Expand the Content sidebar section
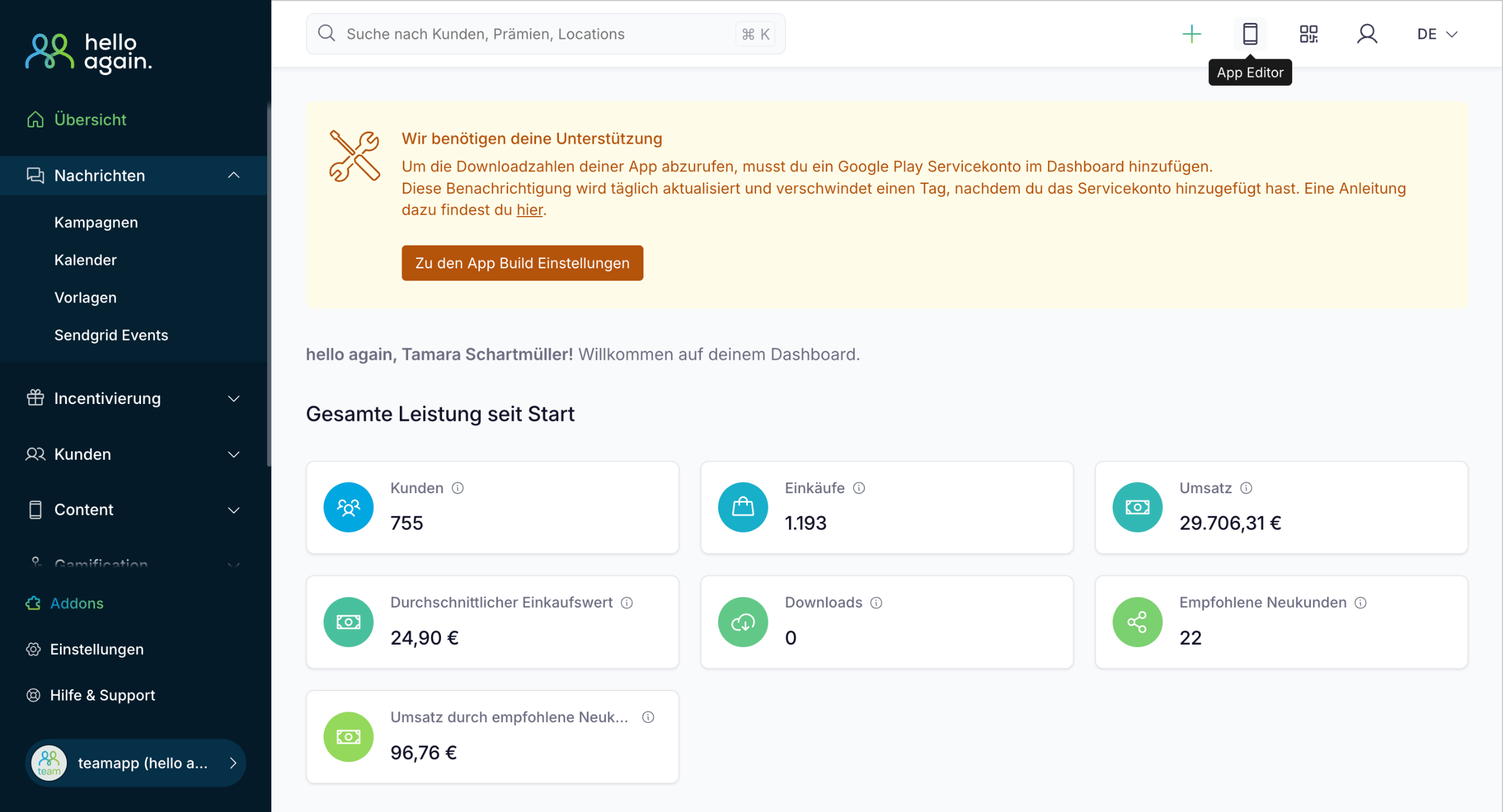This screenshot has height=812, width=1503. [x=234, y=510]
